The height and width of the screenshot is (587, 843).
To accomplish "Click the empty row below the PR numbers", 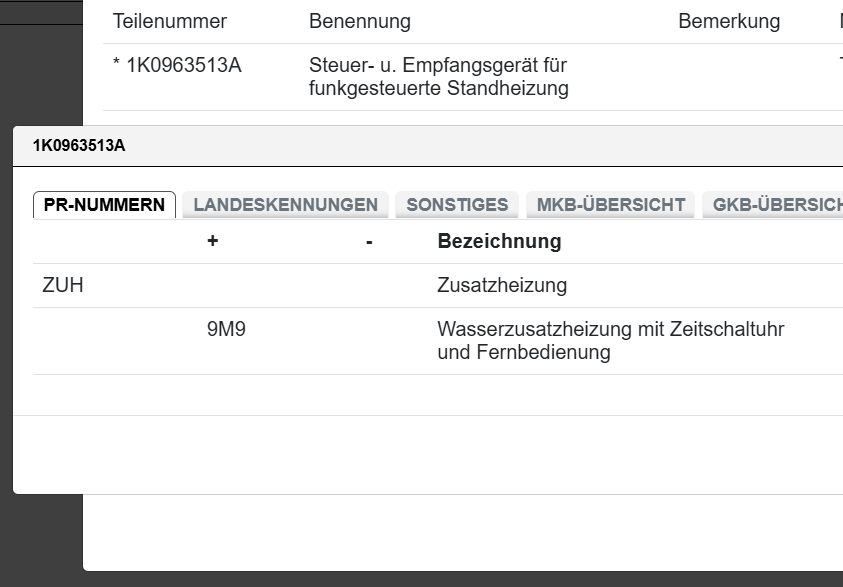I will point(420,400).
